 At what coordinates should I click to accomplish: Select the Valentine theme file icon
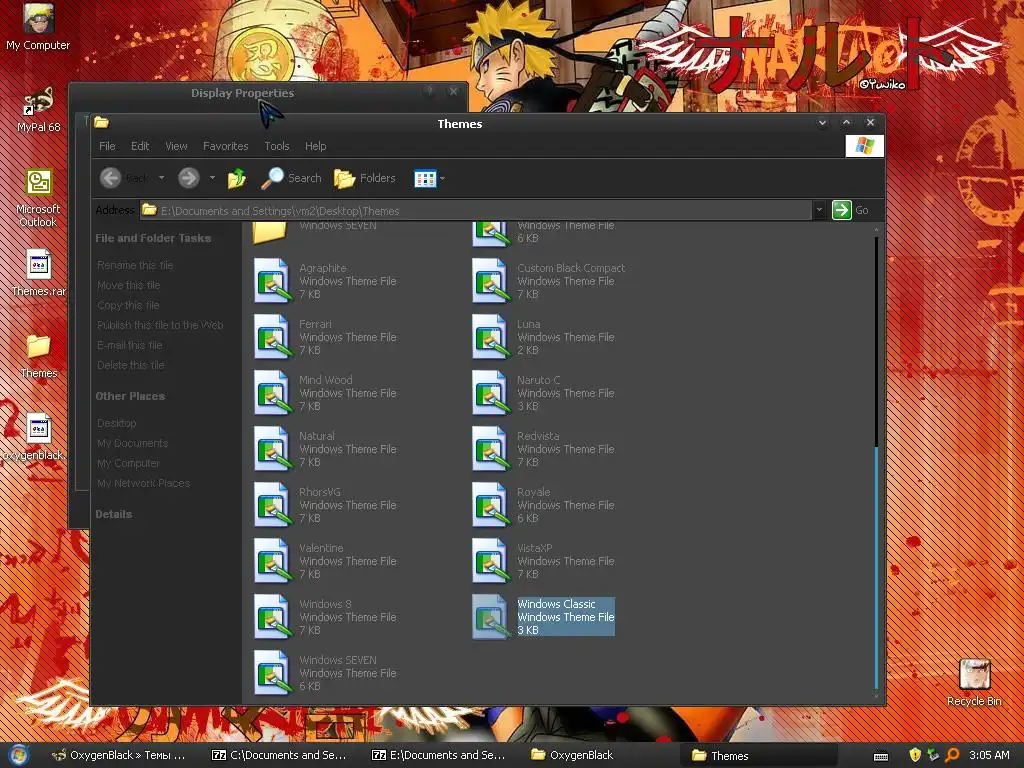272,561
